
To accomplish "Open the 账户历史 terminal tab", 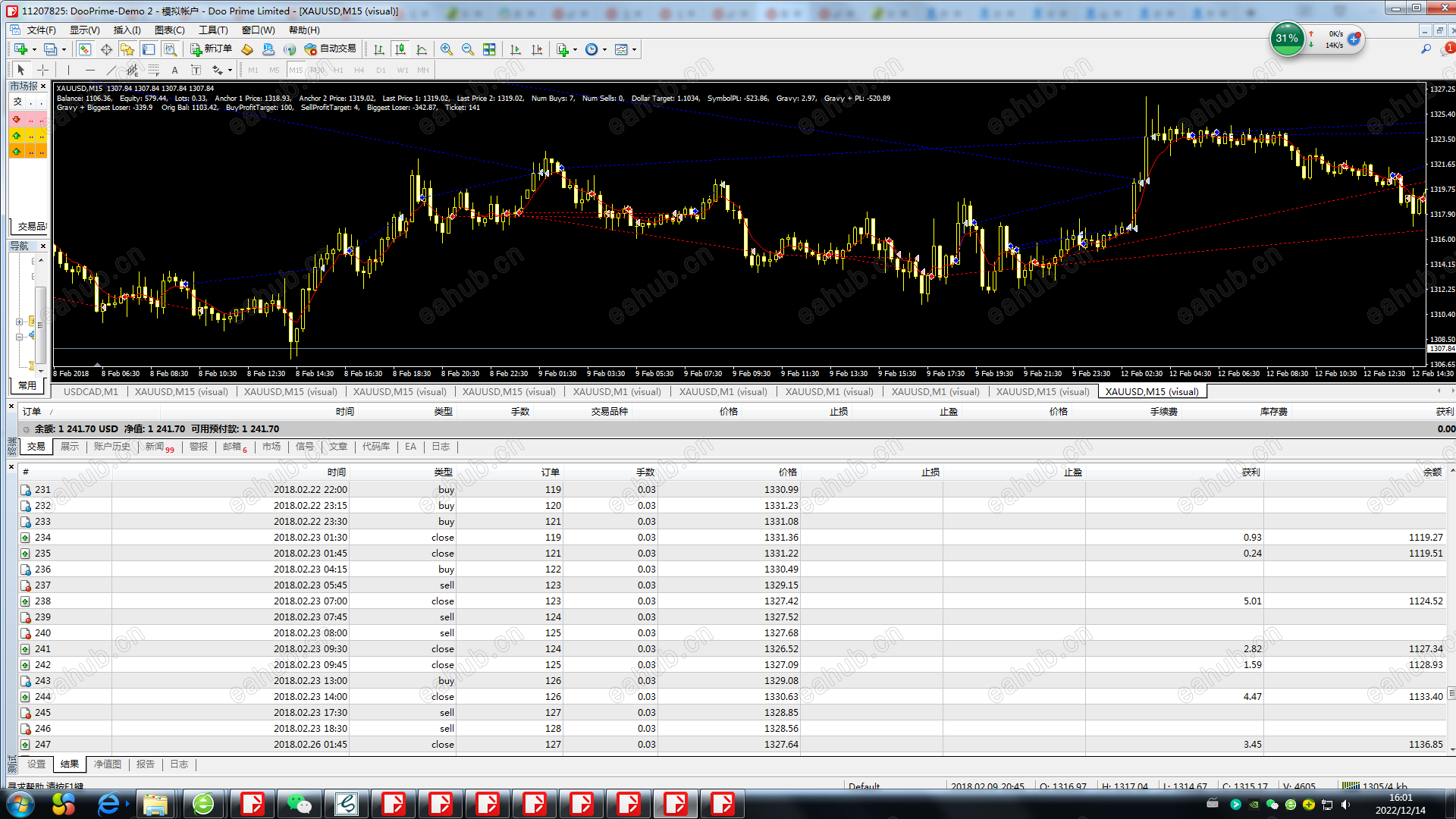I will click(x=111, y=447).
